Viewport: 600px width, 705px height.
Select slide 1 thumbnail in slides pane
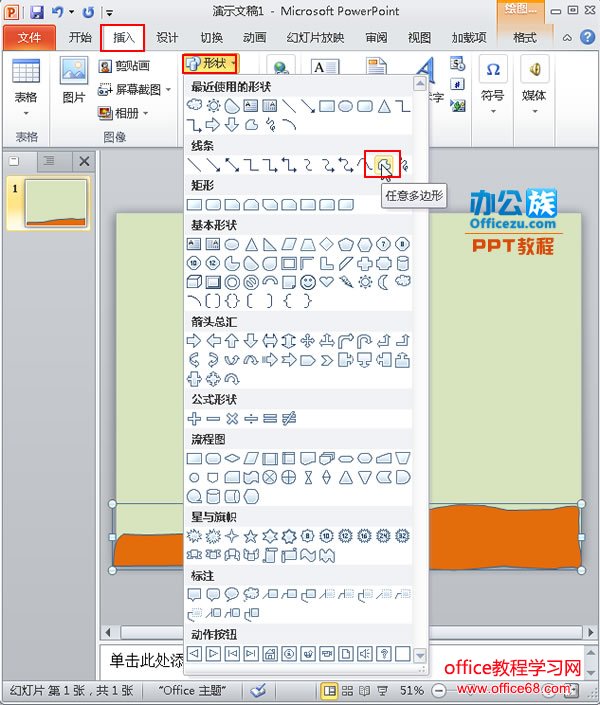click(56, 203)
